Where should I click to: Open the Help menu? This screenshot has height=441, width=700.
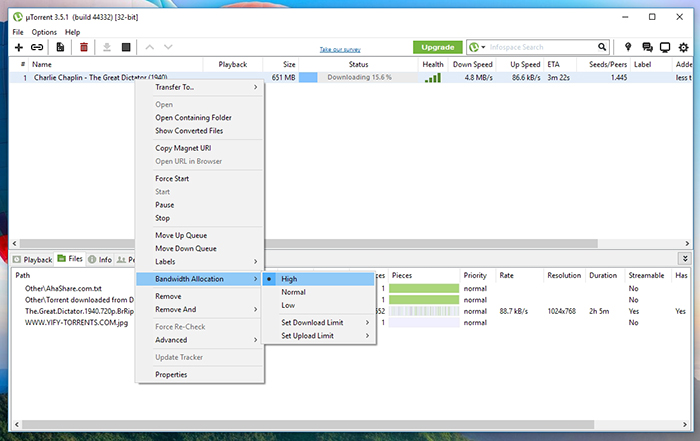click(x=72, y=32)
